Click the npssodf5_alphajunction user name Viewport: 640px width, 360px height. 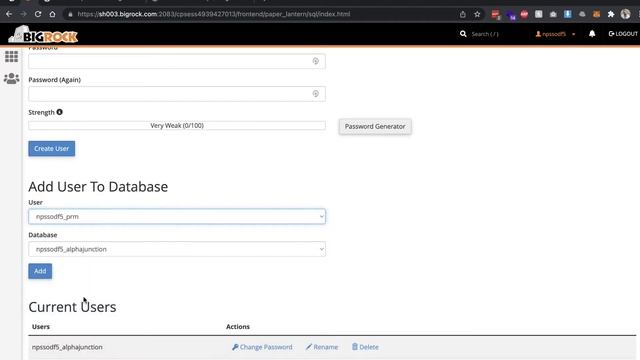[67, 347]
